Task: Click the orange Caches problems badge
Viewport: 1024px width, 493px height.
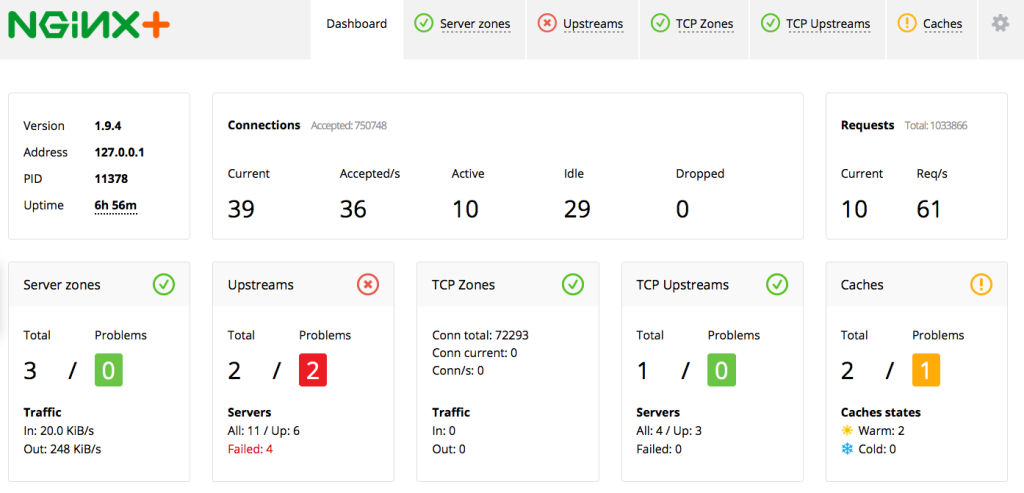Action: coord(925,371)
